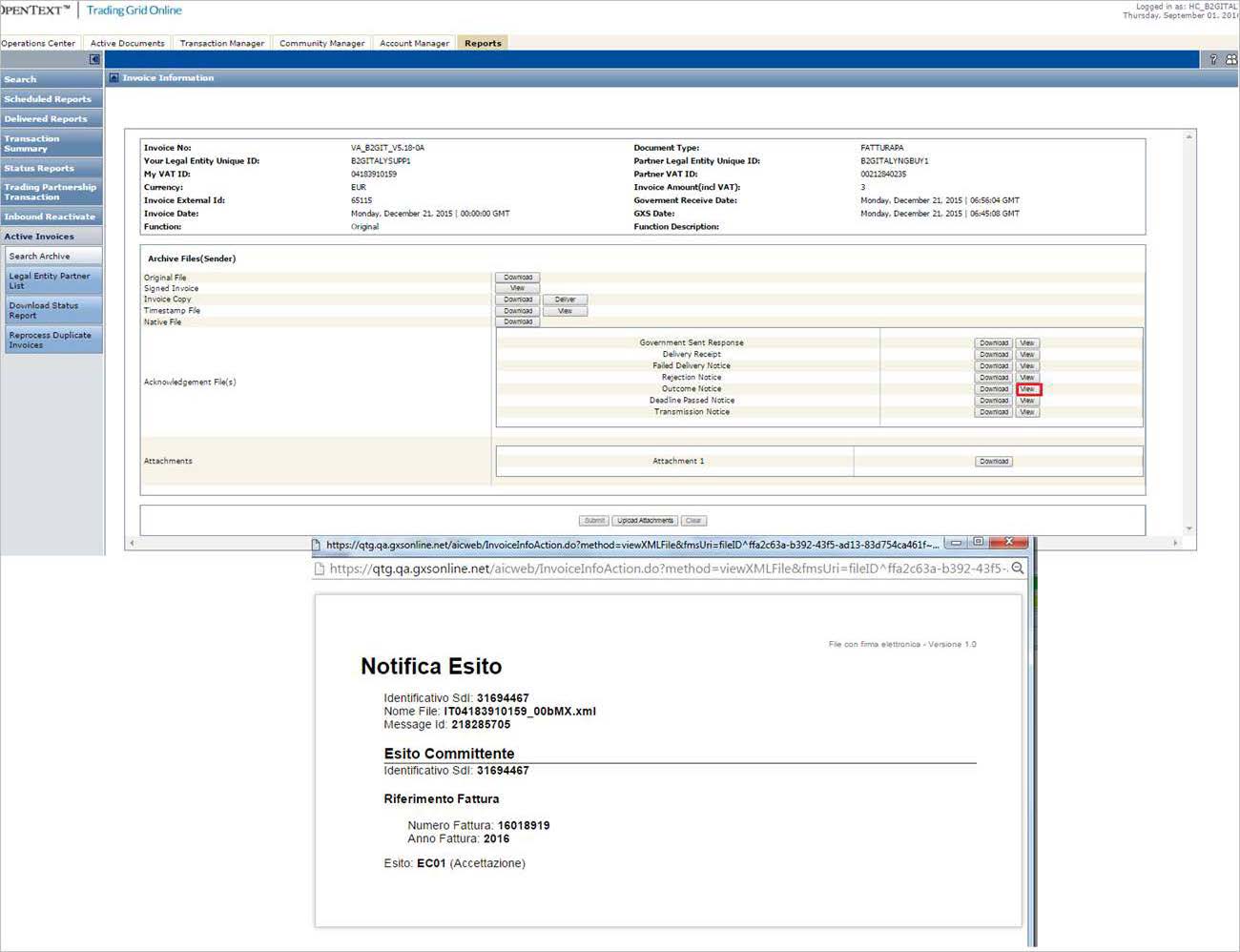Click the popup window URL address field

668,569
